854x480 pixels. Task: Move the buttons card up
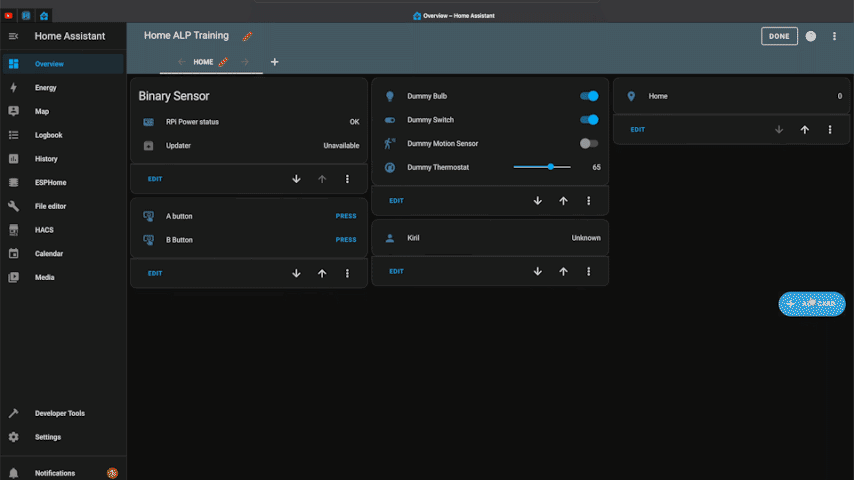[322, 274]
